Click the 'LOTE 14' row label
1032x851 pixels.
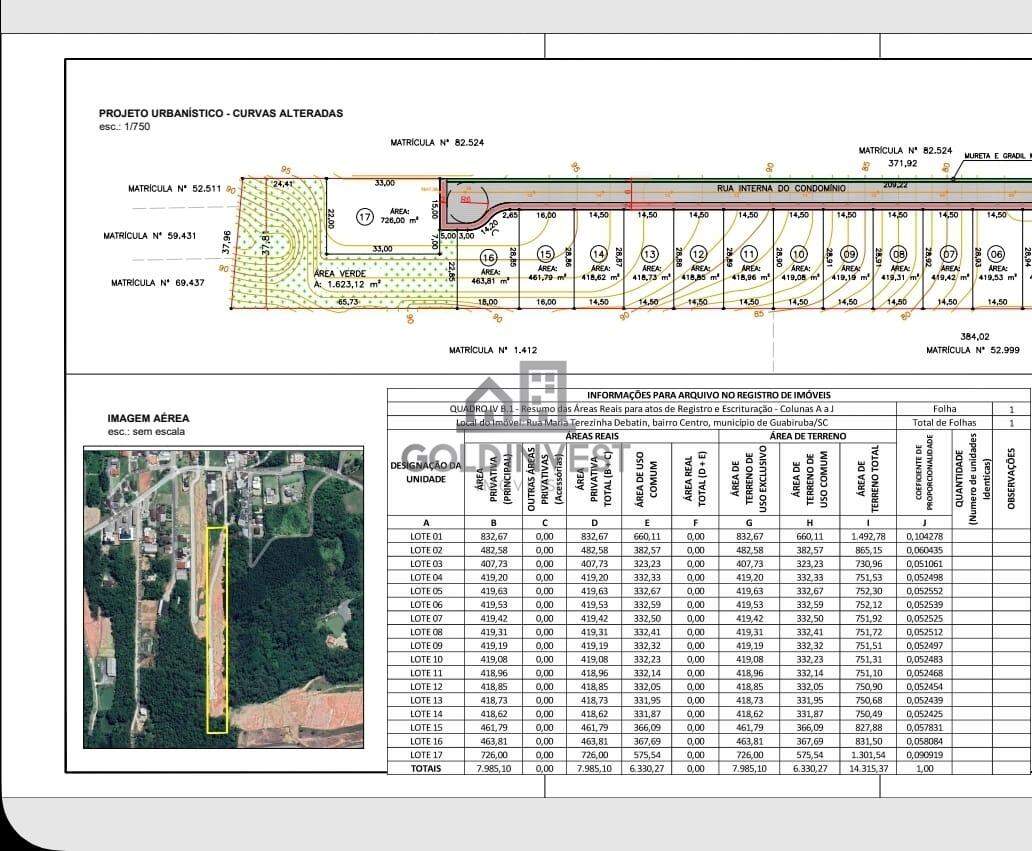click(x=426, y=714)
